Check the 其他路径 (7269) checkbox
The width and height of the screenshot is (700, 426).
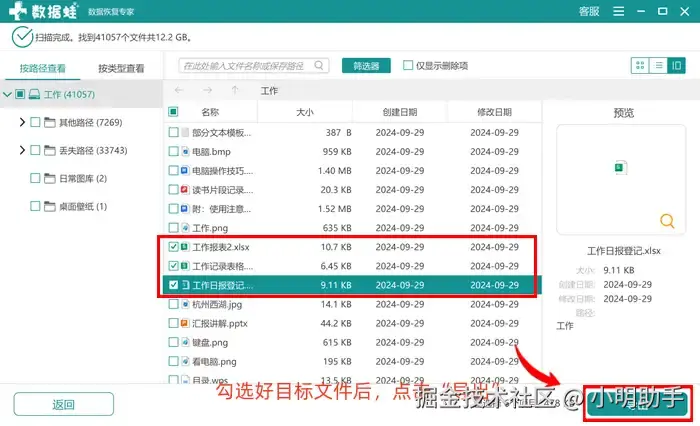pyautogui.click(x=35, y=122)
